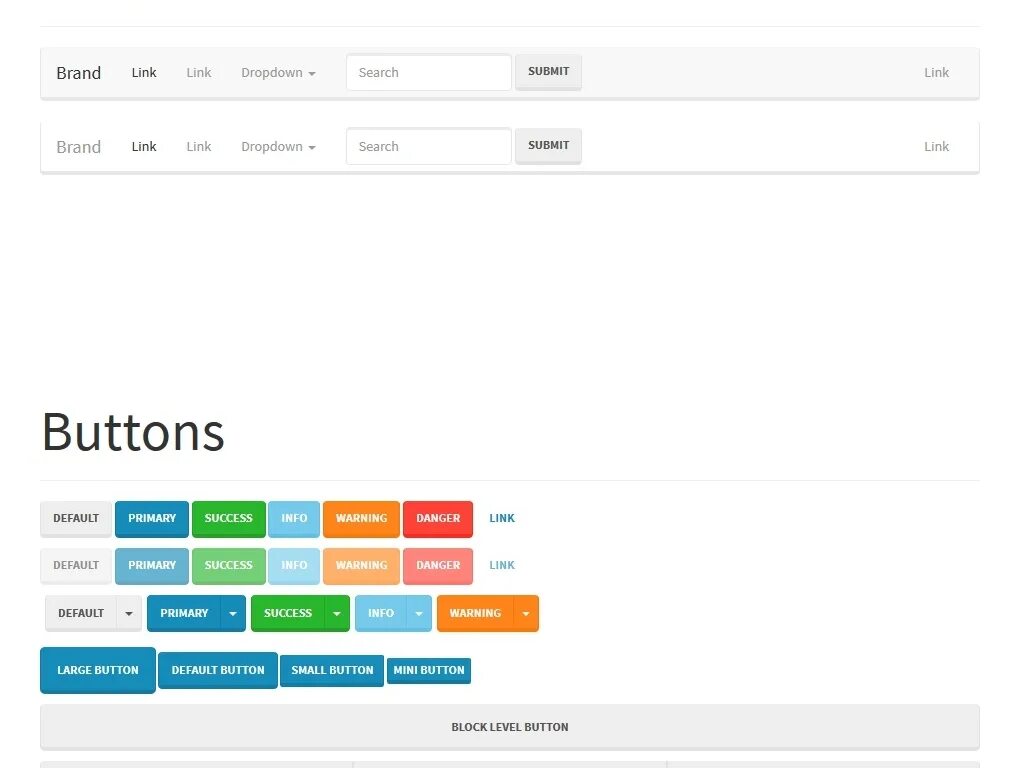This screenshot has width=1024, height=768.
Task: Click the right-side Link in first navbar
Action: coord(936,72)
